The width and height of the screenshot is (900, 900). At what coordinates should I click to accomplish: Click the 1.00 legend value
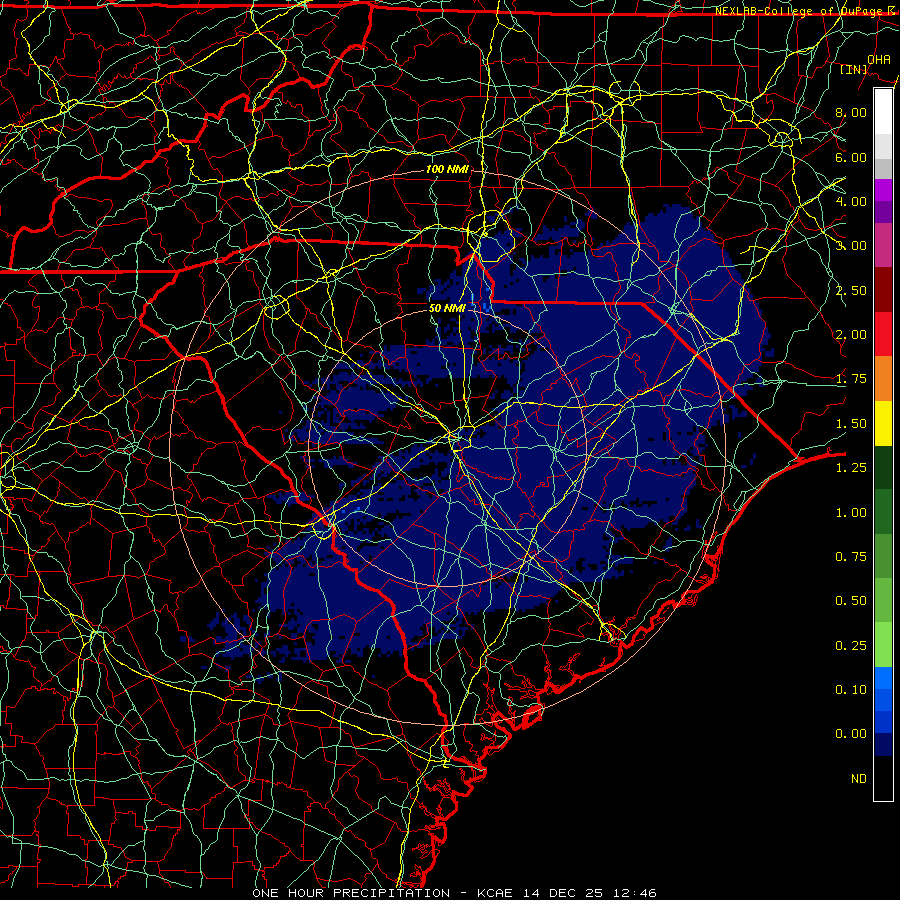[x=851, y=513]
